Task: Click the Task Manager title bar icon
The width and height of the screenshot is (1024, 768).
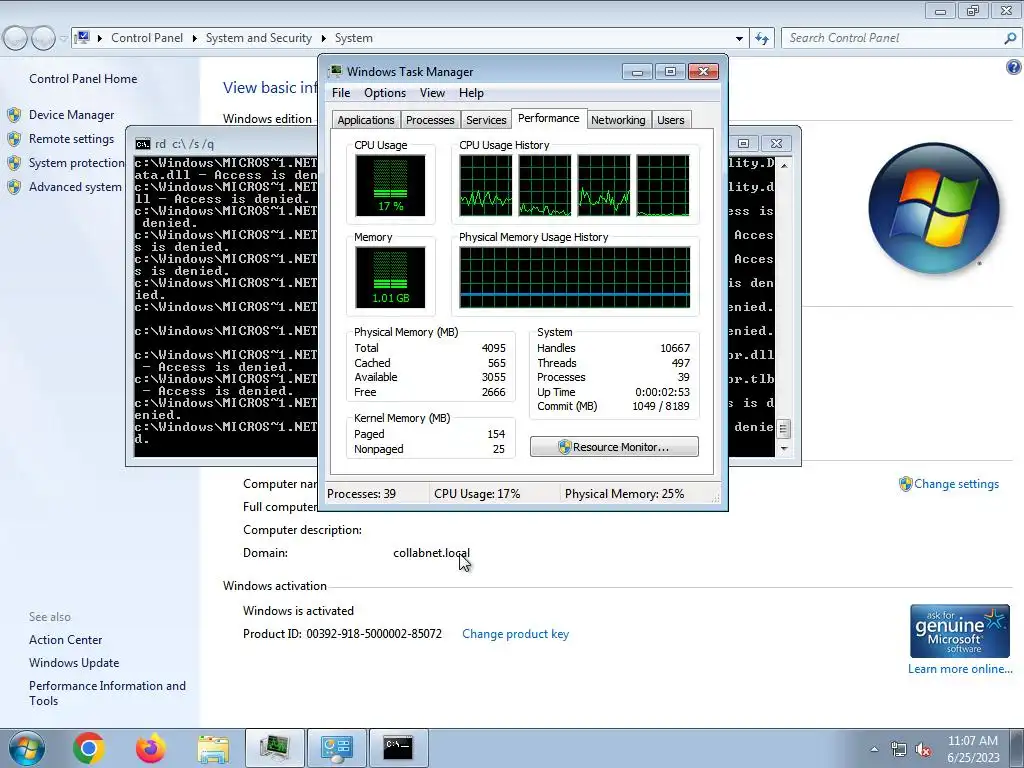Action: pos(335,71)
